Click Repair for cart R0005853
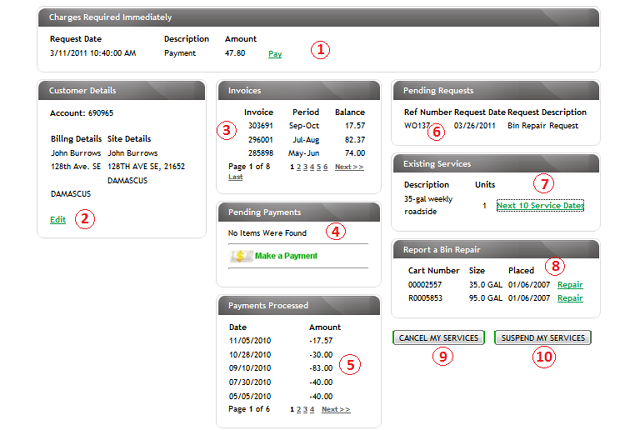Image resolution: width=640 pixels, height=430 pixels. (x=570, y=298)
